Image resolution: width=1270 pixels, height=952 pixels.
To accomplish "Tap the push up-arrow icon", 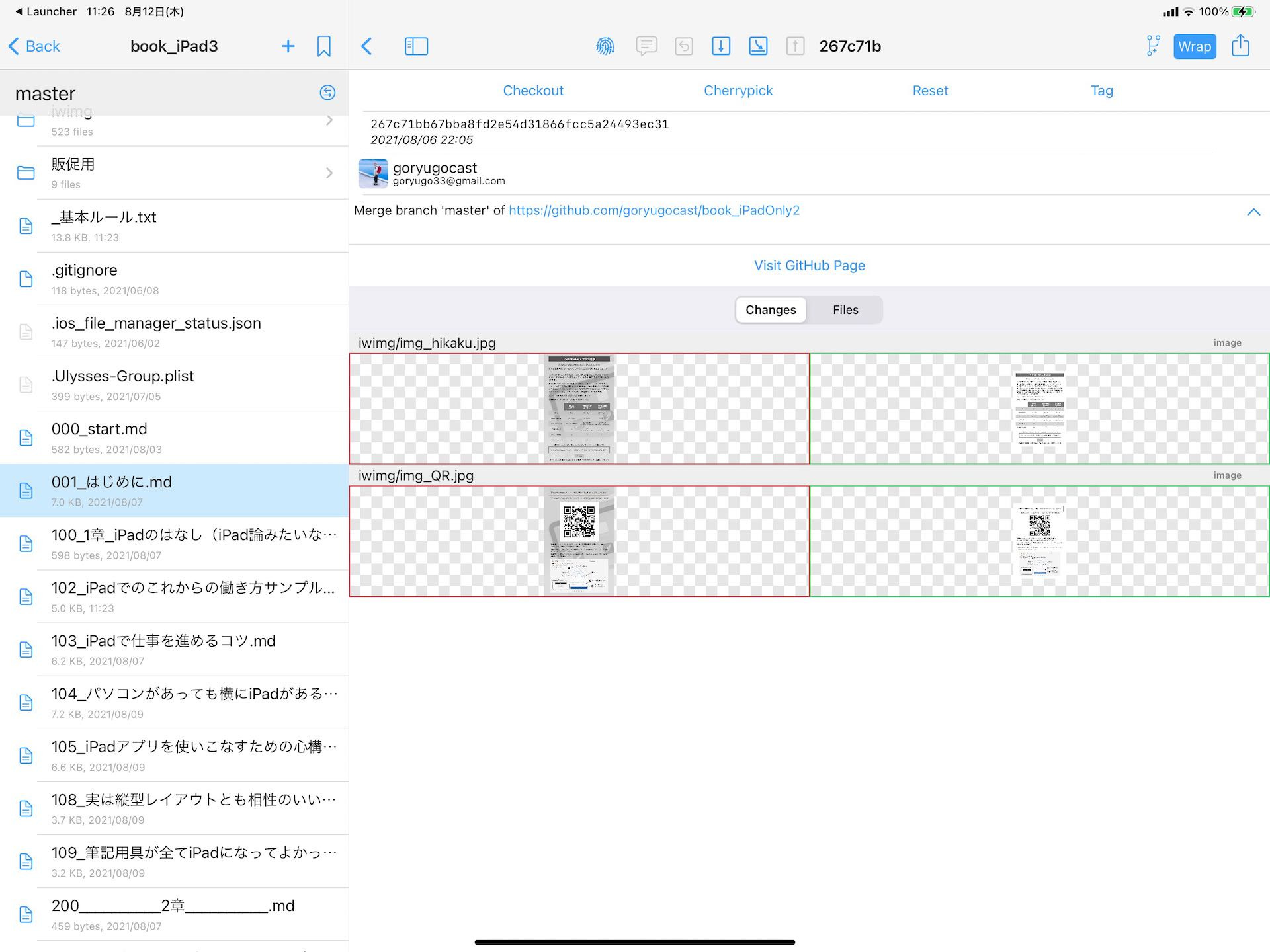I will coord(795,46).
